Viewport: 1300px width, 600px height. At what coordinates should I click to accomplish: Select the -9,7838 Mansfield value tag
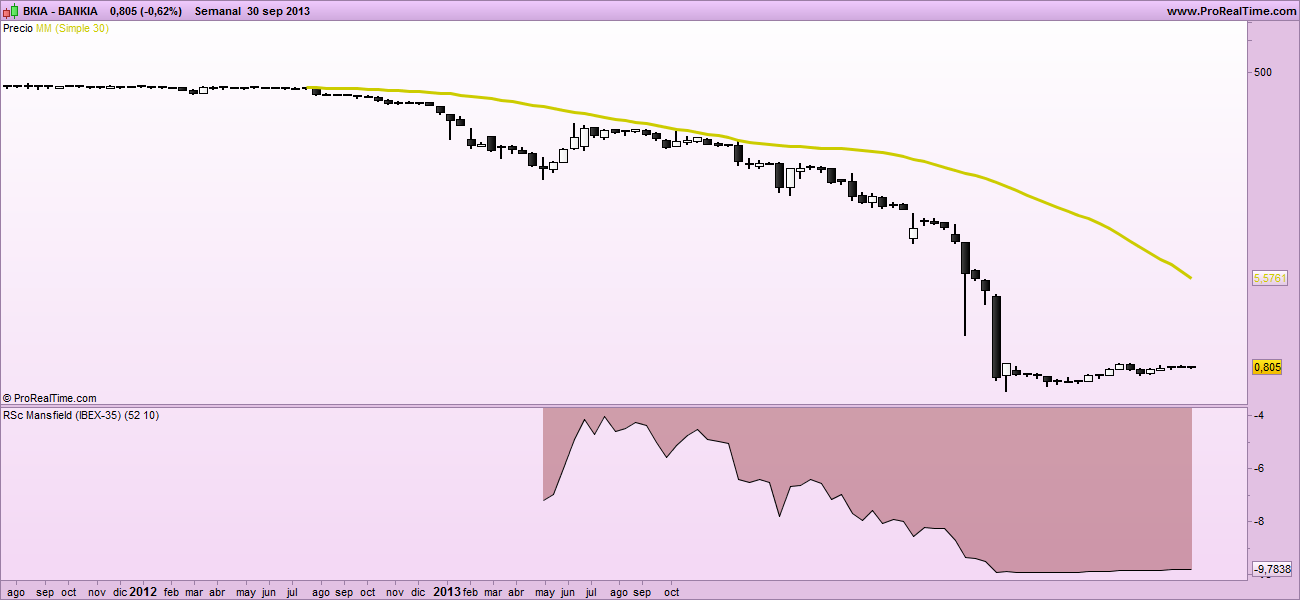tap(1272, 569)
